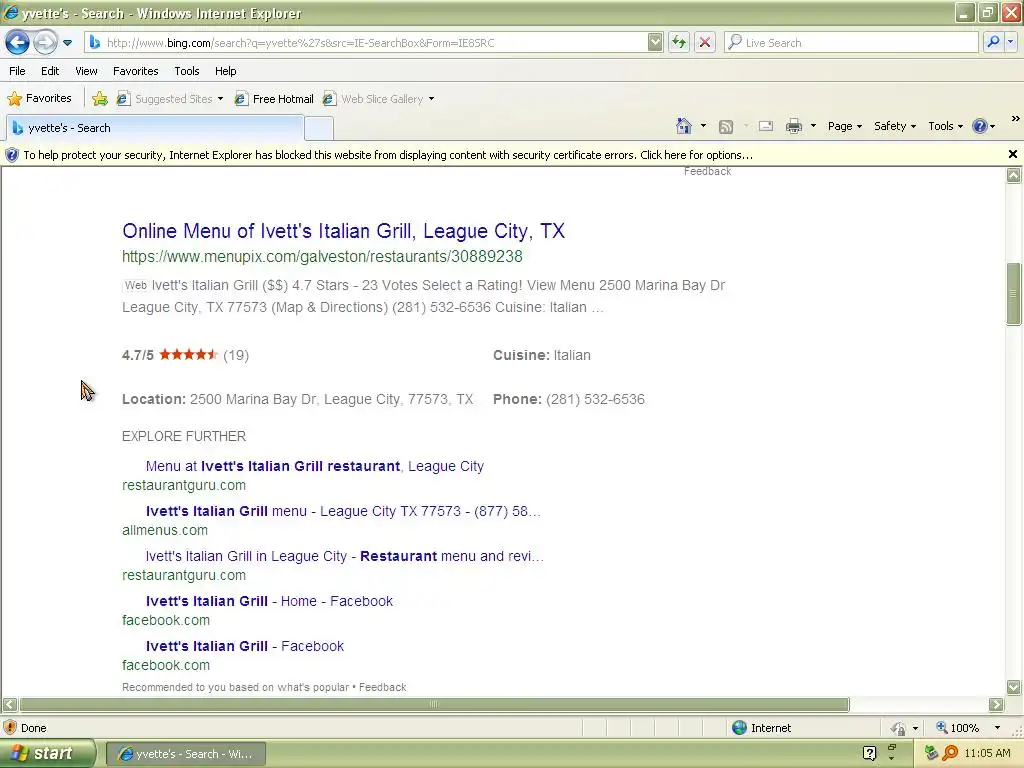Open the View menu
This screenshot has width=1024, height=768.
[86, 71]
